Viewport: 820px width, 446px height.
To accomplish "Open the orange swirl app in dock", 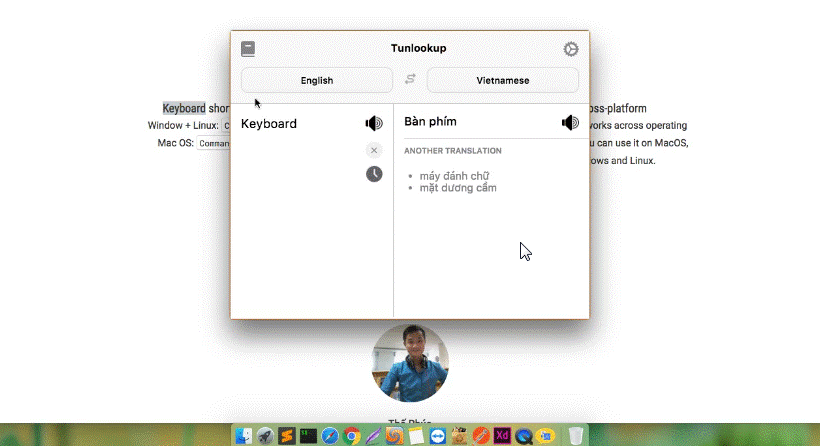I will coord(395,436).
